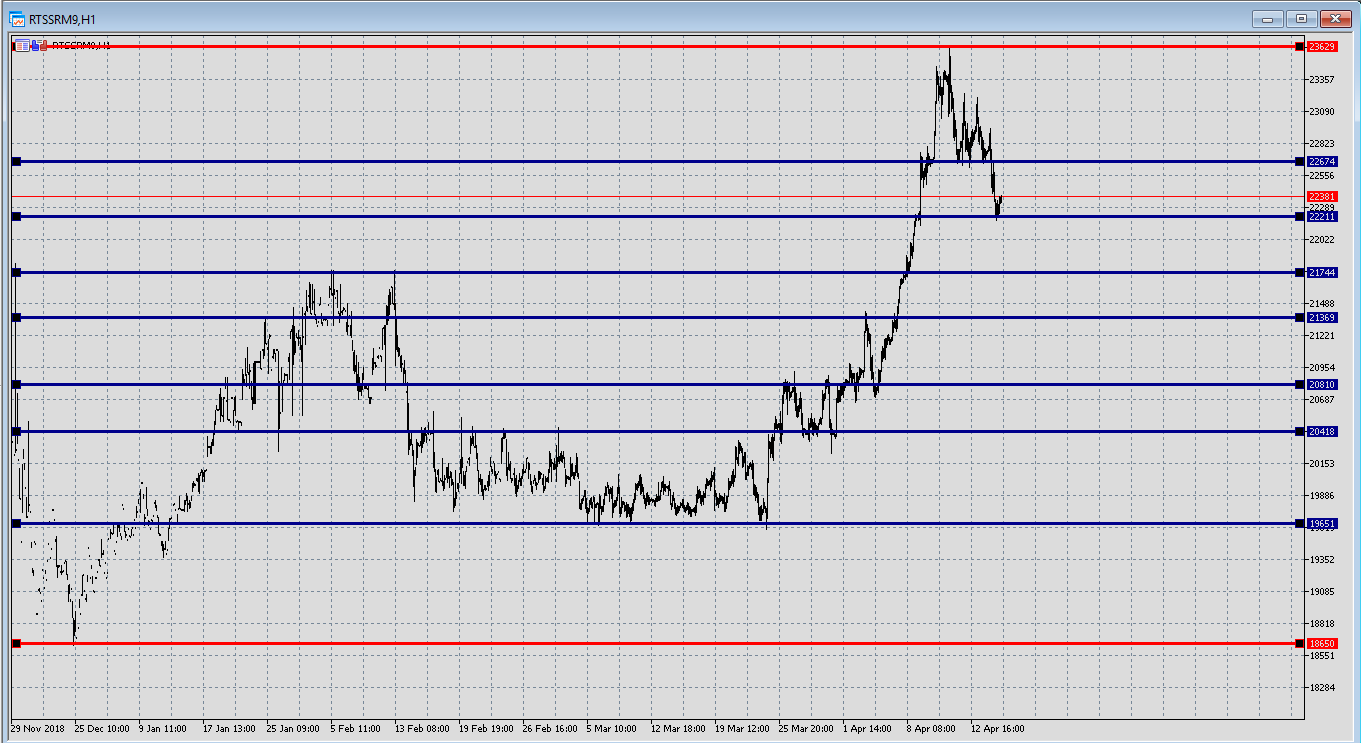Click the 19886 price scale value
This screenshot has width=1361, height=743.
click(x=1322, y=495)
